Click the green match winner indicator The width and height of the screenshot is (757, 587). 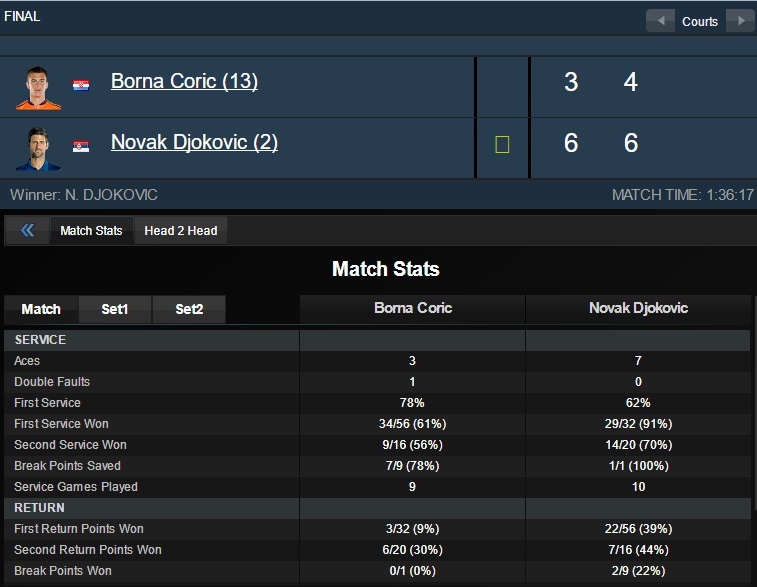click(502, 145)
